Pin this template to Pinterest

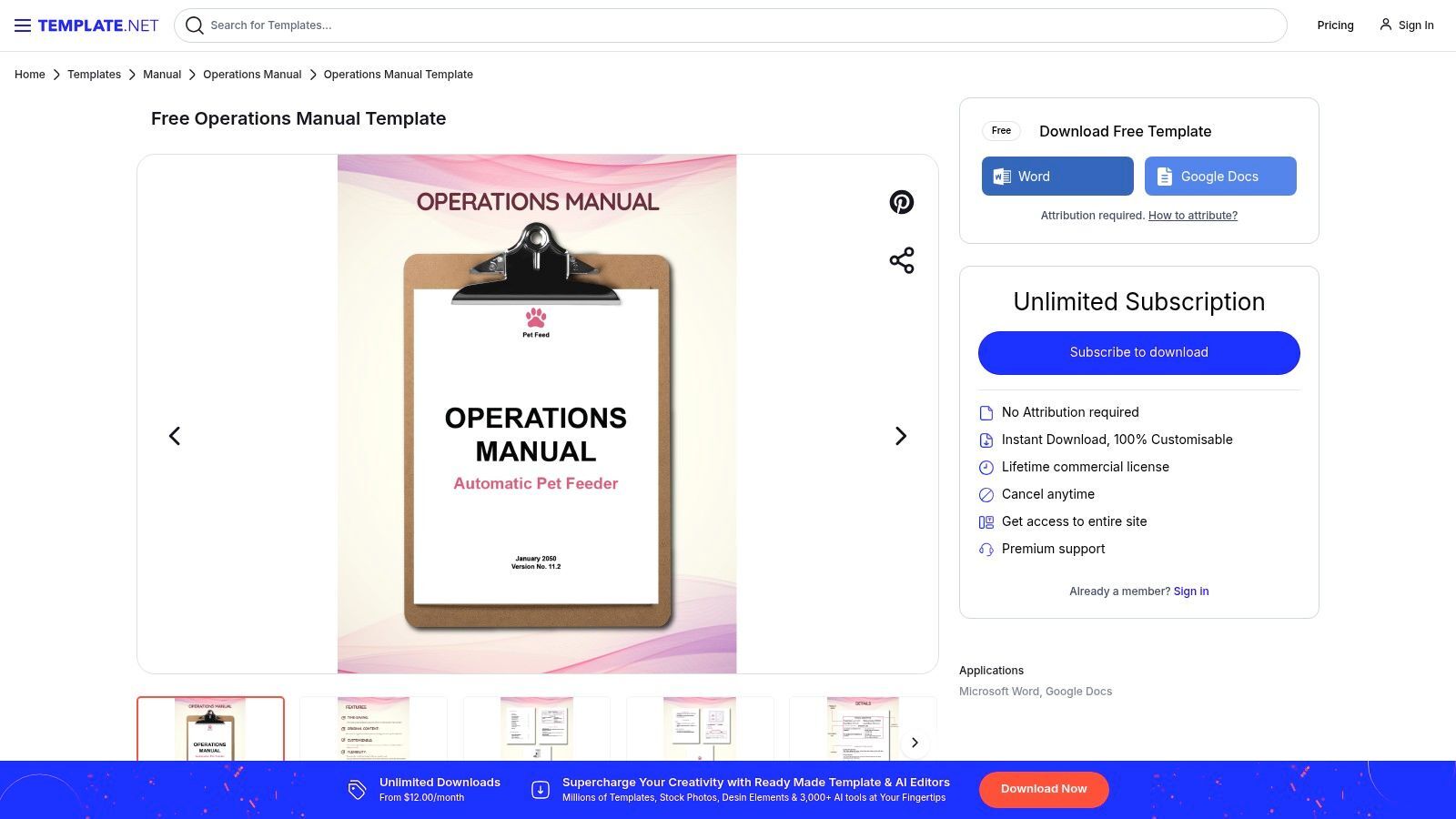pos(901,202)
